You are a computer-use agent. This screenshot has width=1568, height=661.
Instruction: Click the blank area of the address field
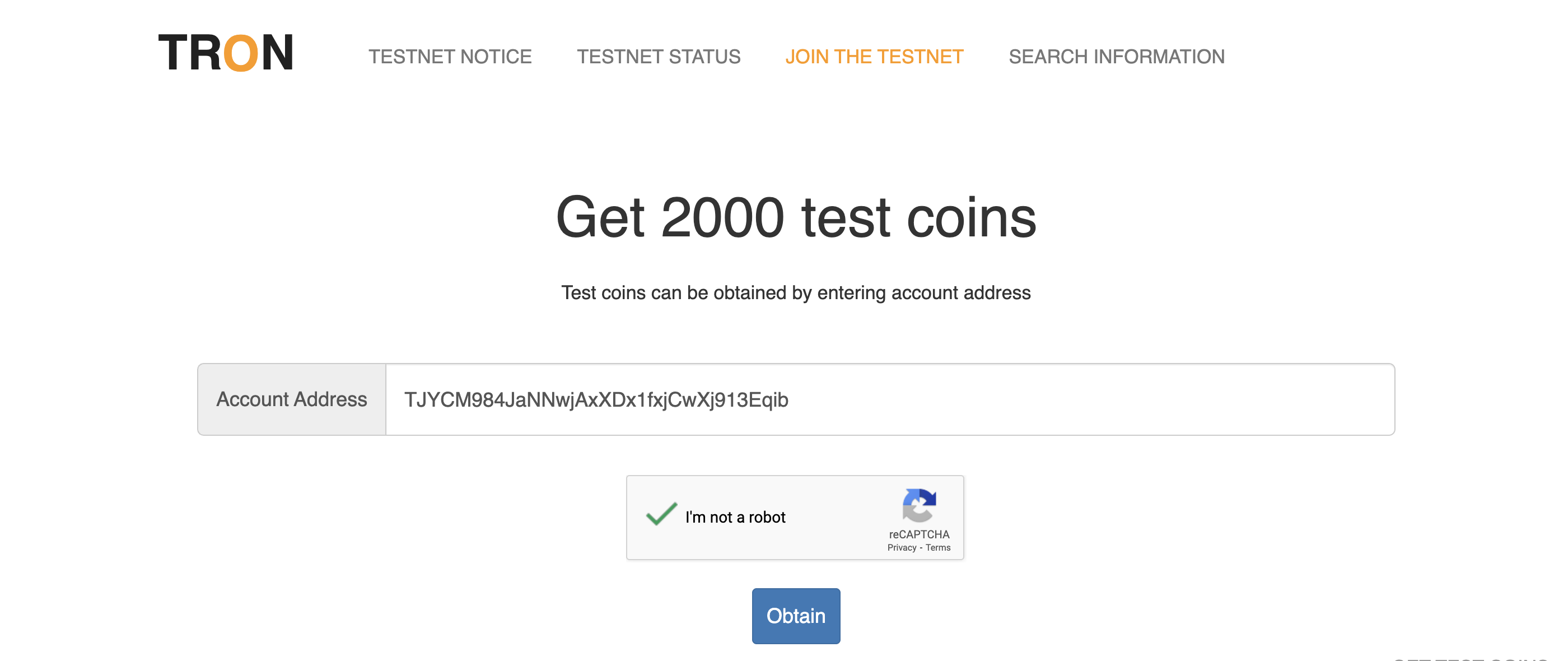pos(1096,400)
